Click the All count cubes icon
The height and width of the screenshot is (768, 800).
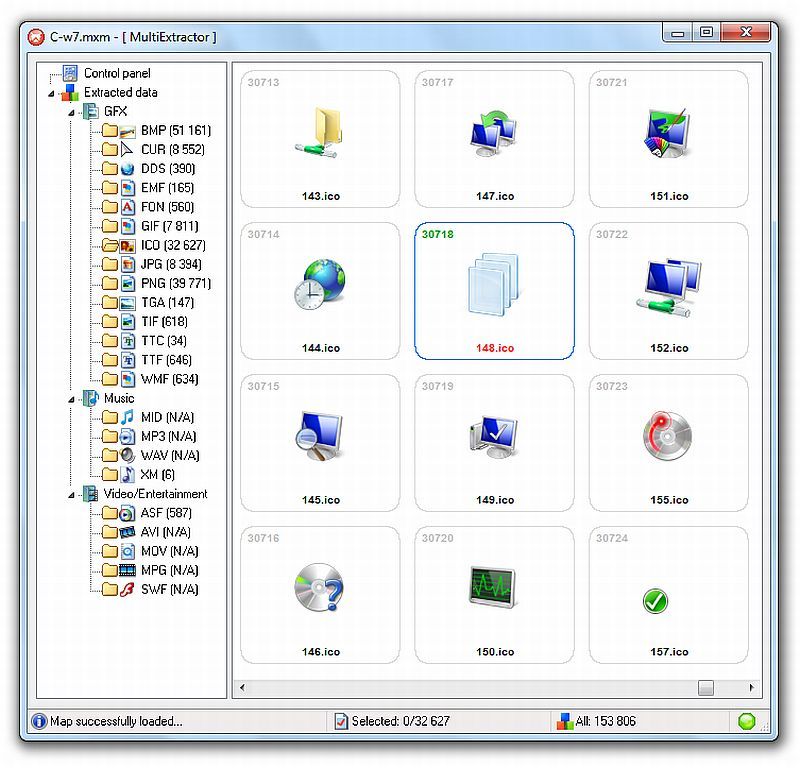pos(565,721)
